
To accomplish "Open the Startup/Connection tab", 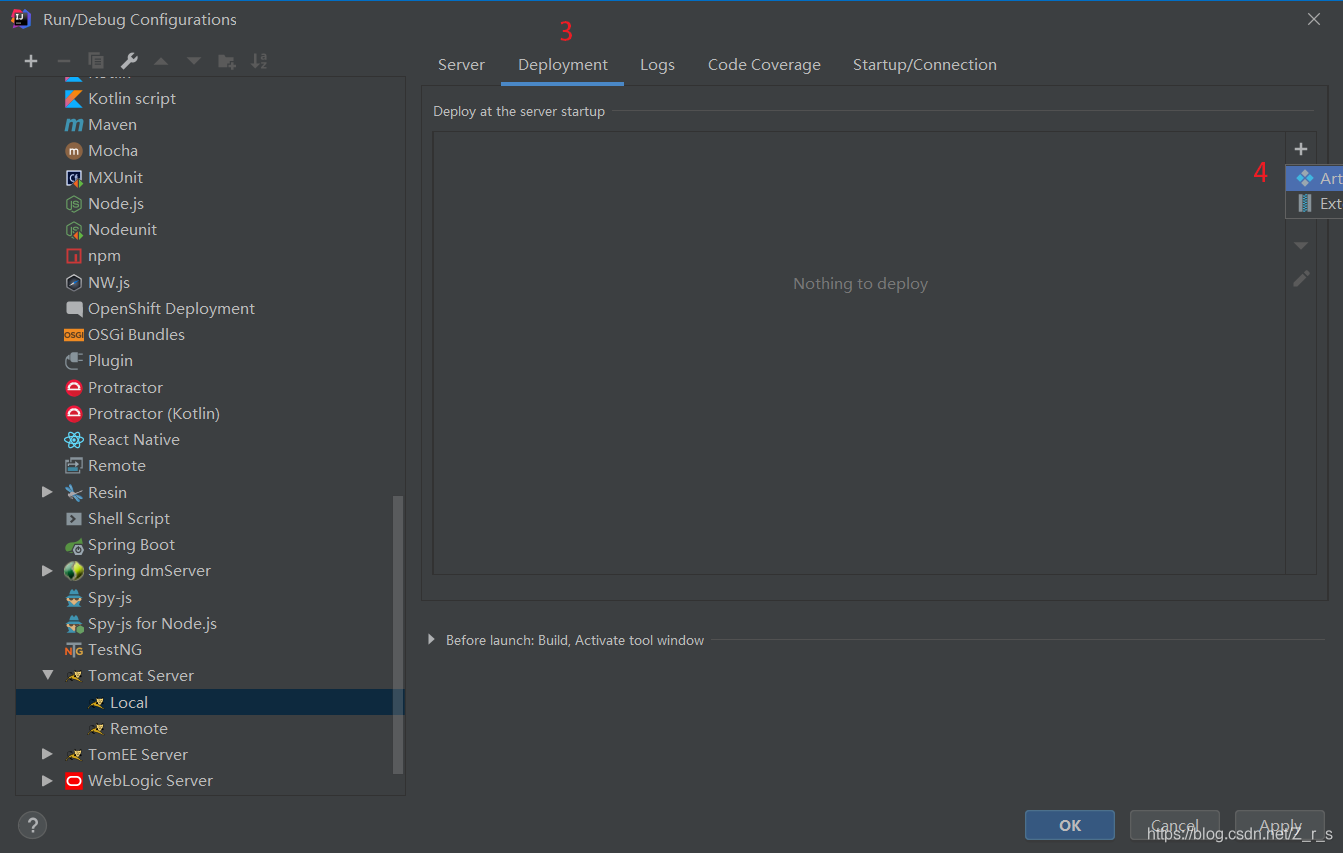I will click(x=925, y=65).
